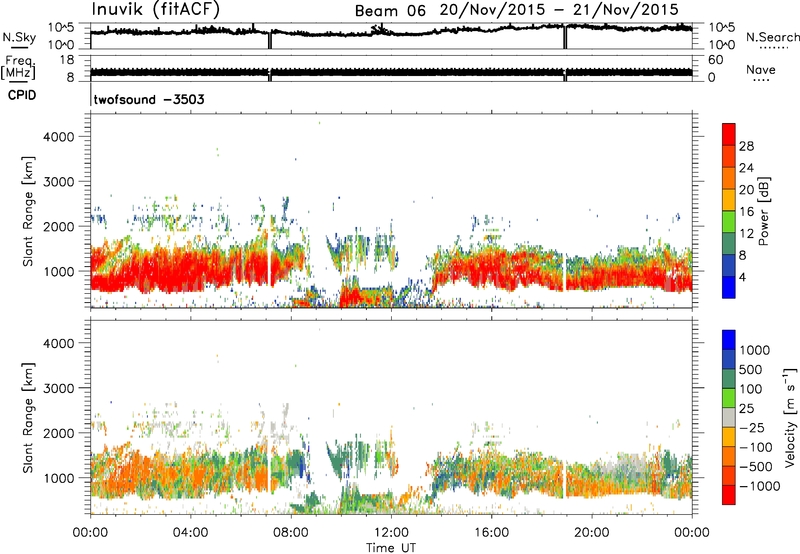The width and height of the screenshot is (800, 554).
Task: Click the '60' Nave axis tick
Action: [x=715, y=60]
